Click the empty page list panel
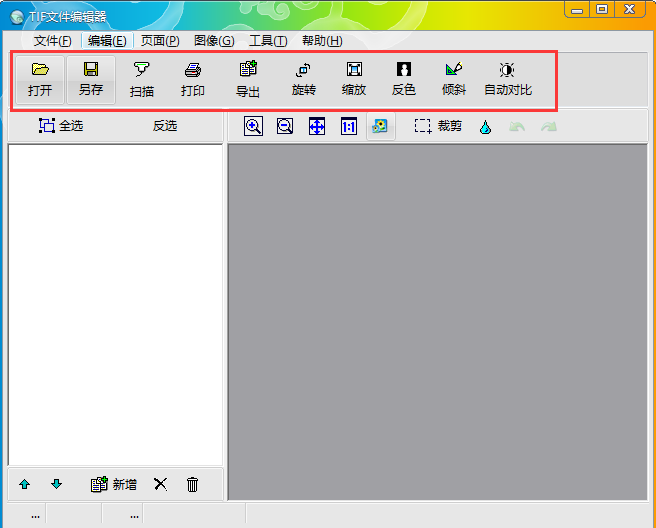Image resolution: width=656 pixels, height=528 pixels. tap(115, 305)
